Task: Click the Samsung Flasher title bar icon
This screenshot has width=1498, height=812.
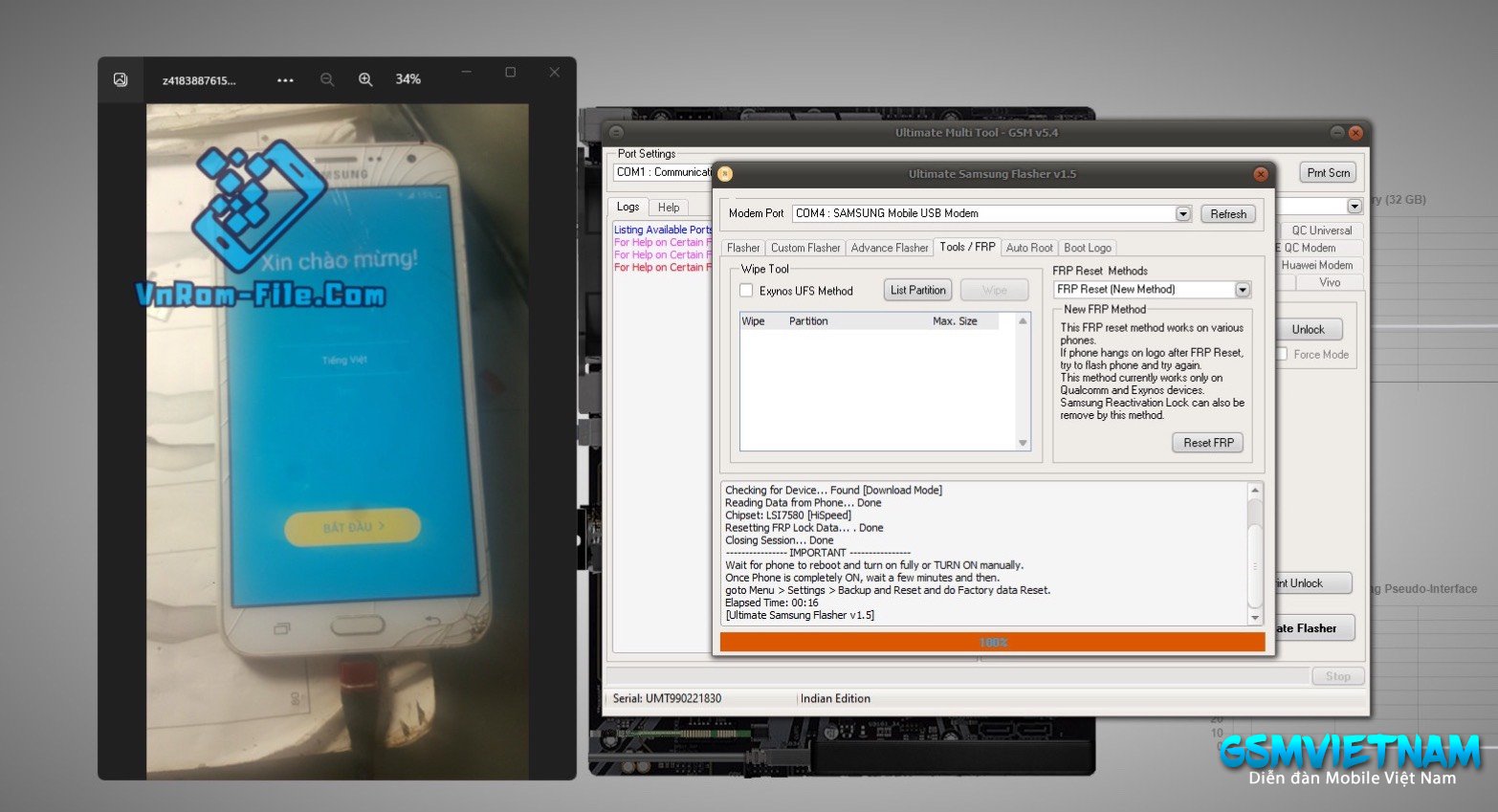Action: 725,174
